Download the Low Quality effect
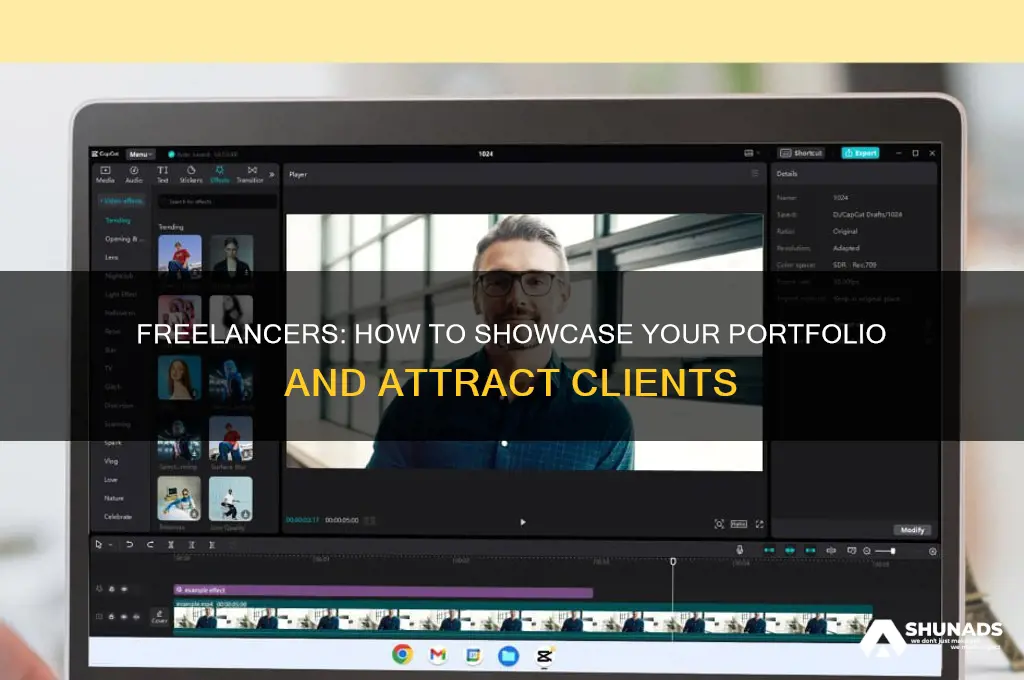Screen dimensions: 1024x680 point(246,514)
